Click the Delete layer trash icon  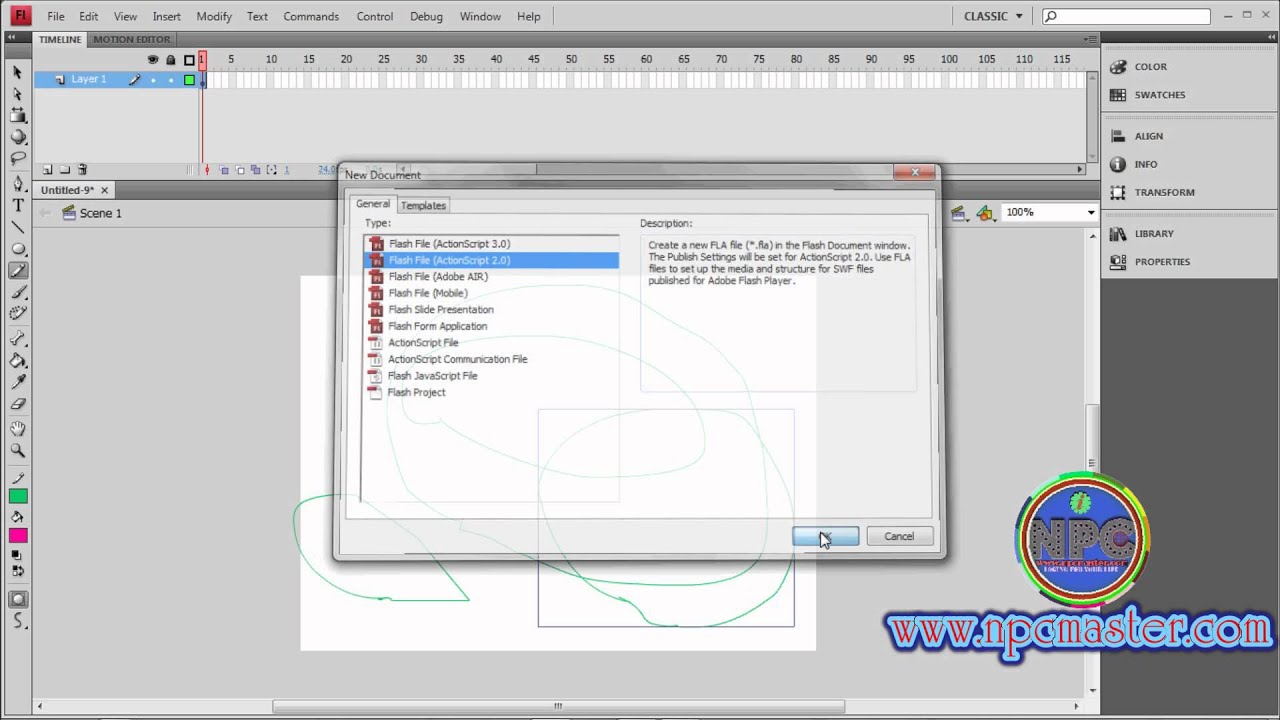83,170
